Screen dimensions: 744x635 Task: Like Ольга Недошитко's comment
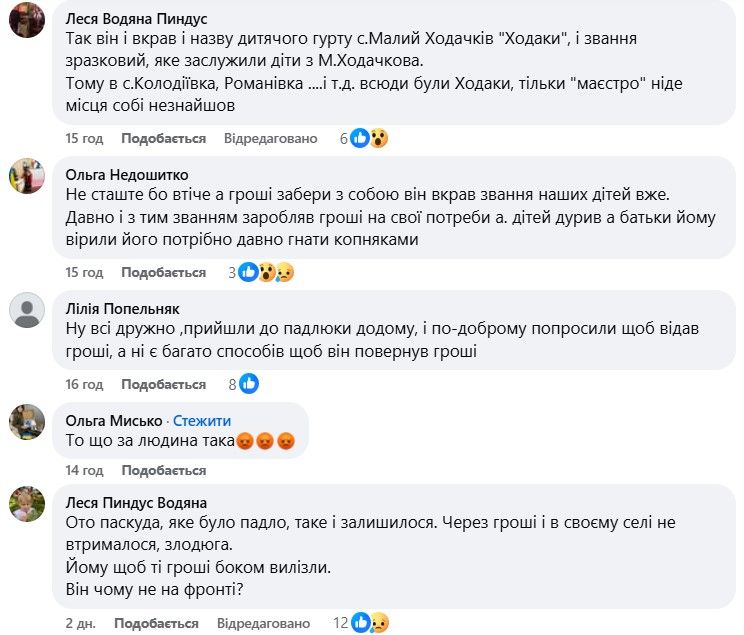163,273
